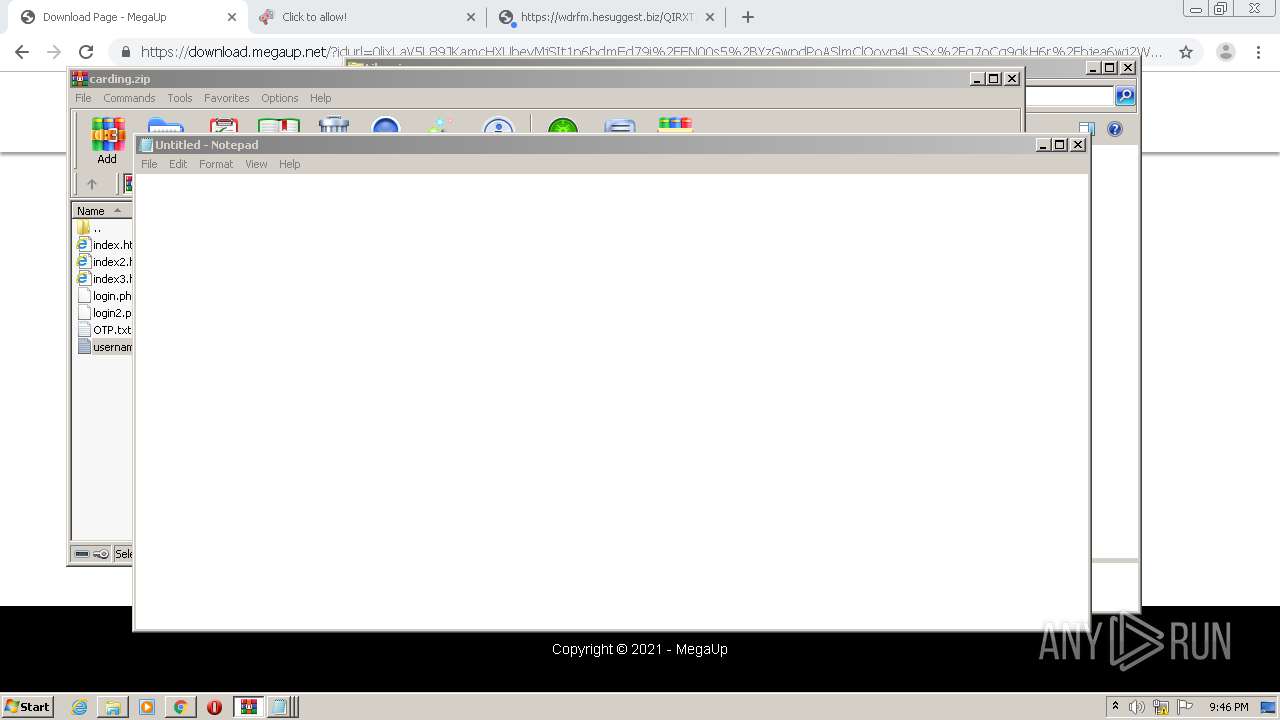
Task: Click the Delete trash icon in WinRAR toolbar
Action: point(333,125)
